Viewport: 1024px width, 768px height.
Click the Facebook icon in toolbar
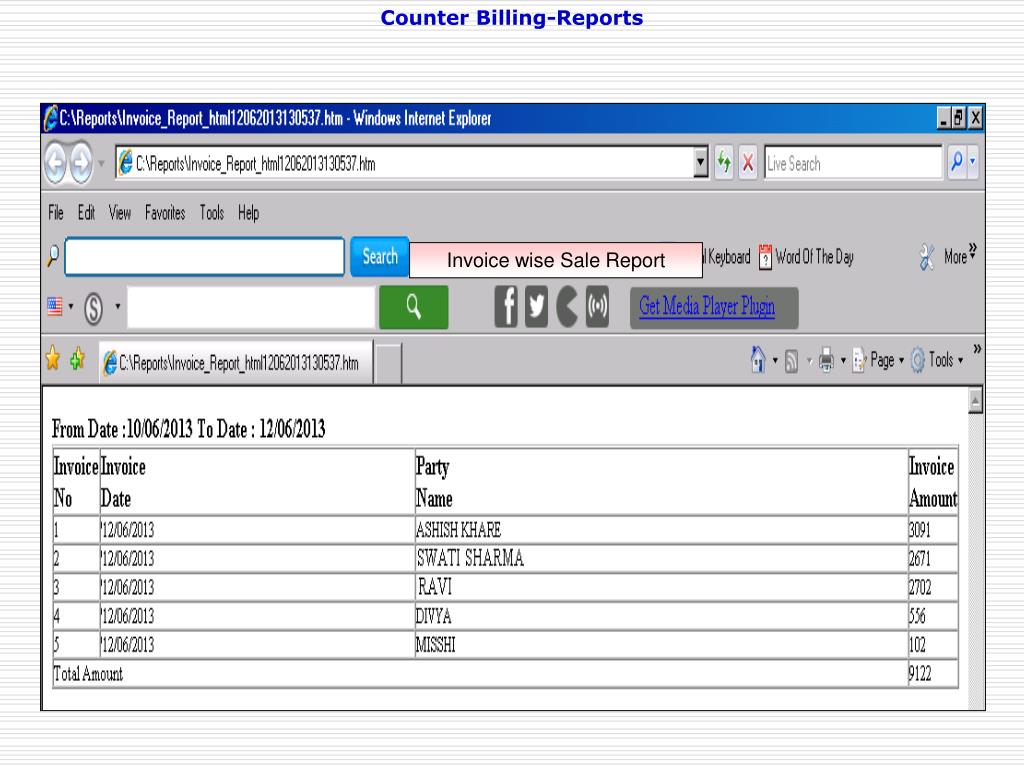[x=506, y=306]
